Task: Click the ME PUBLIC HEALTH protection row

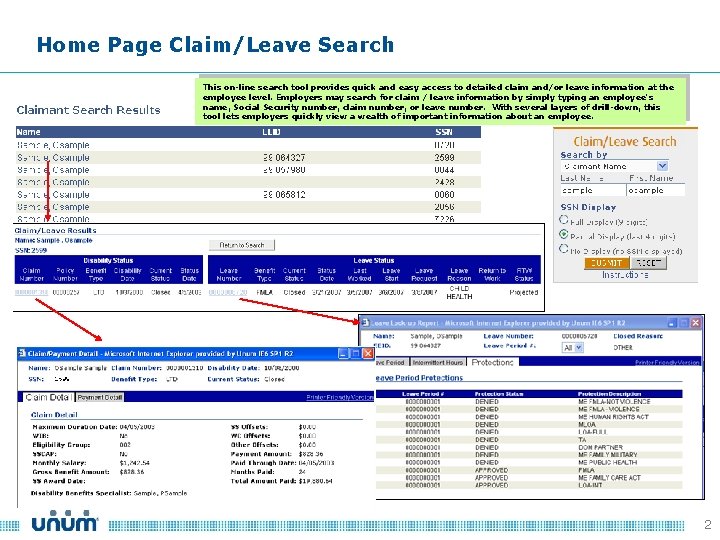Action: [x=529, y=462]
